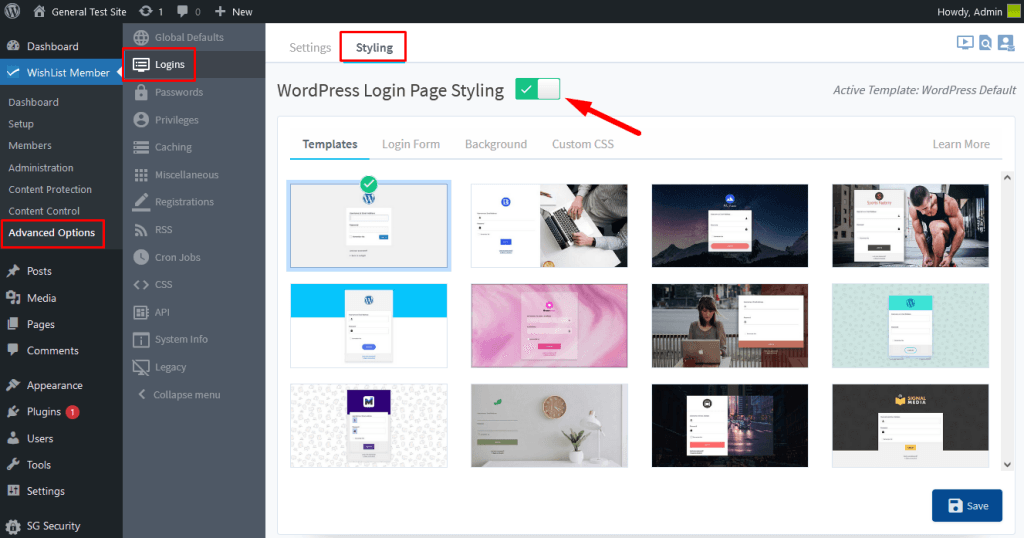Click the New content button
This screenshot has height=538, width=1024.
click(x=233, y=12)
